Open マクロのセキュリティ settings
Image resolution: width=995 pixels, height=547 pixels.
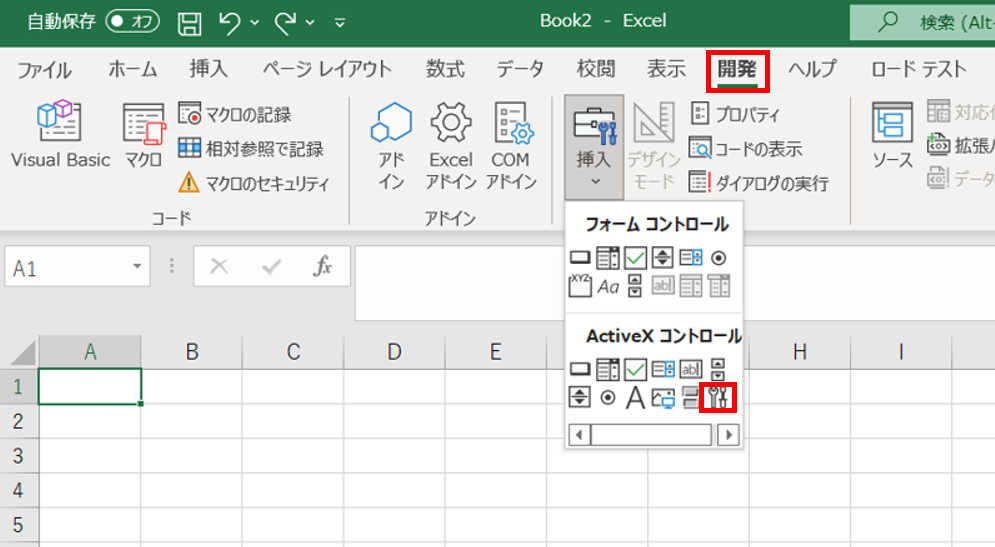click(254, 183)
